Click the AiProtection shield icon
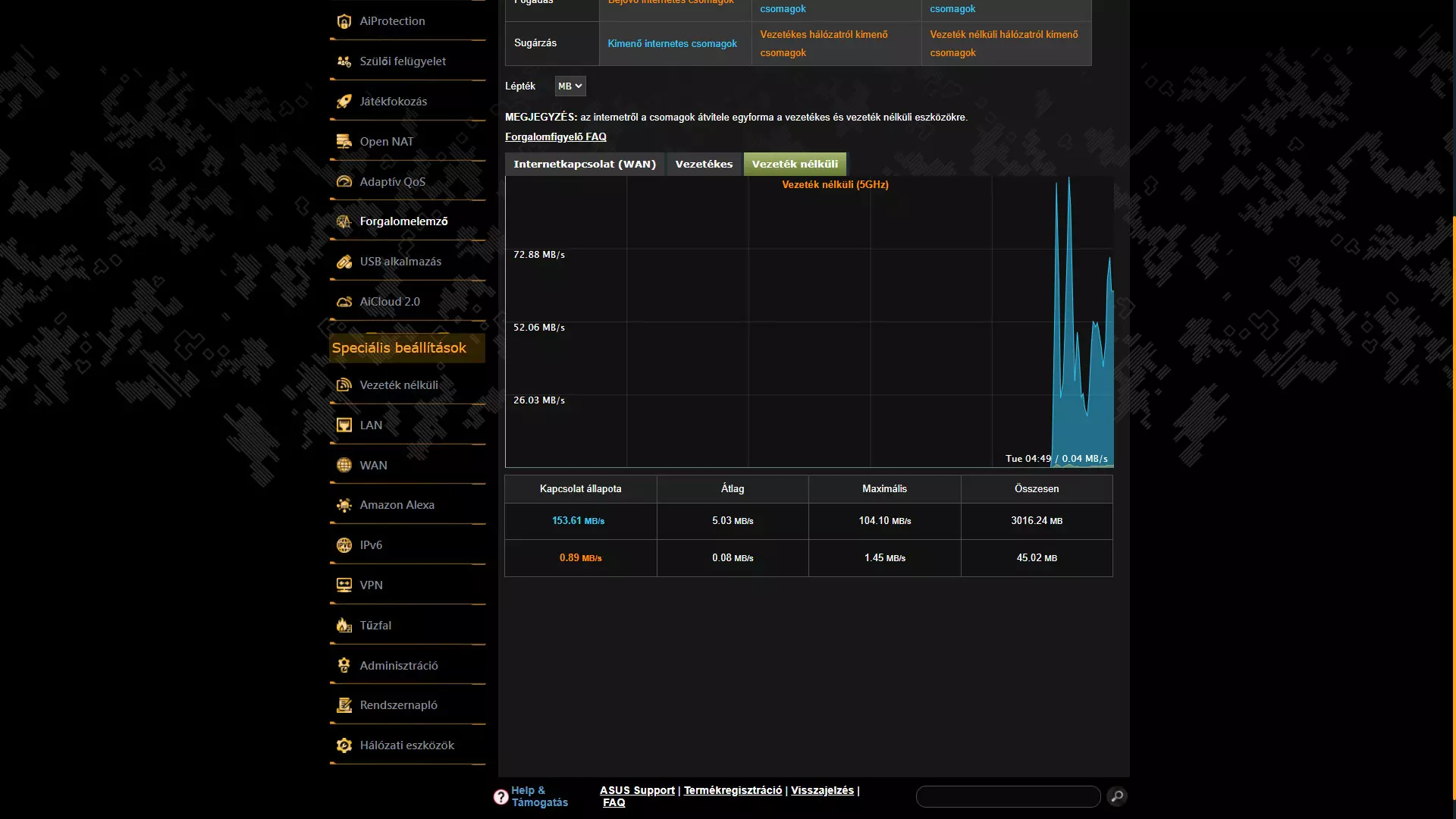 click(x=344, y=21)
